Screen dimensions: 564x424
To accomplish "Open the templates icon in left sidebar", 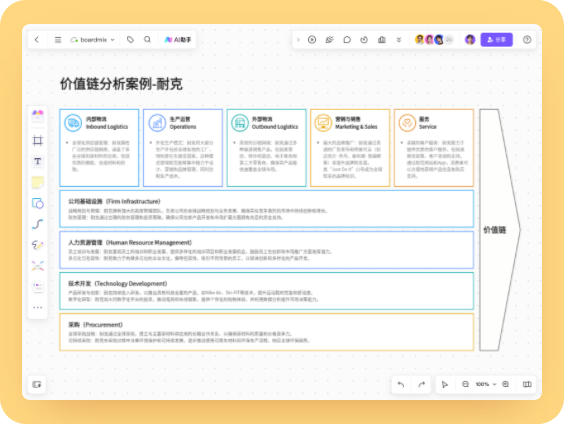I will [x=37, y=116].
